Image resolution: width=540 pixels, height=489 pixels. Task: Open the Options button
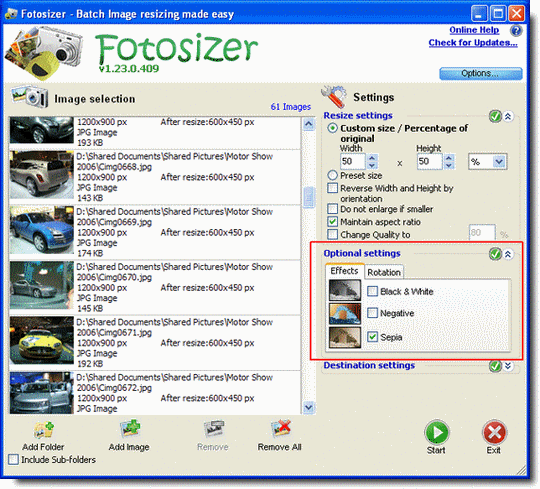[x=481, y=73]
